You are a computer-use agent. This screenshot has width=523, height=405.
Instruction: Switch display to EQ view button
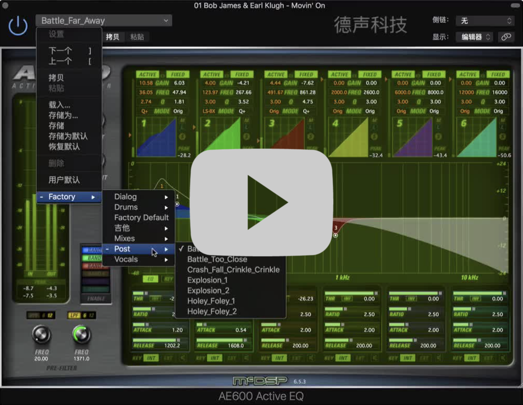coord(150,279)
